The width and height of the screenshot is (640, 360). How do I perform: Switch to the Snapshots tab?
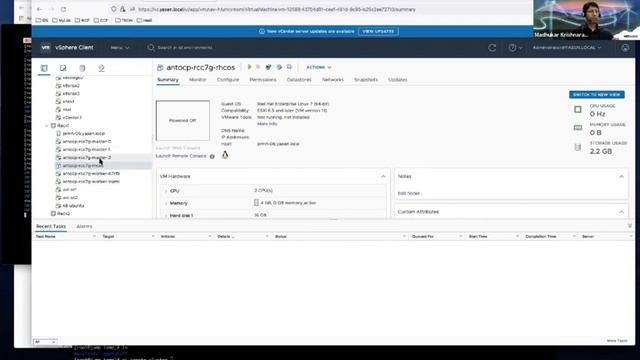pyautogui.click(x=366, y=80)
